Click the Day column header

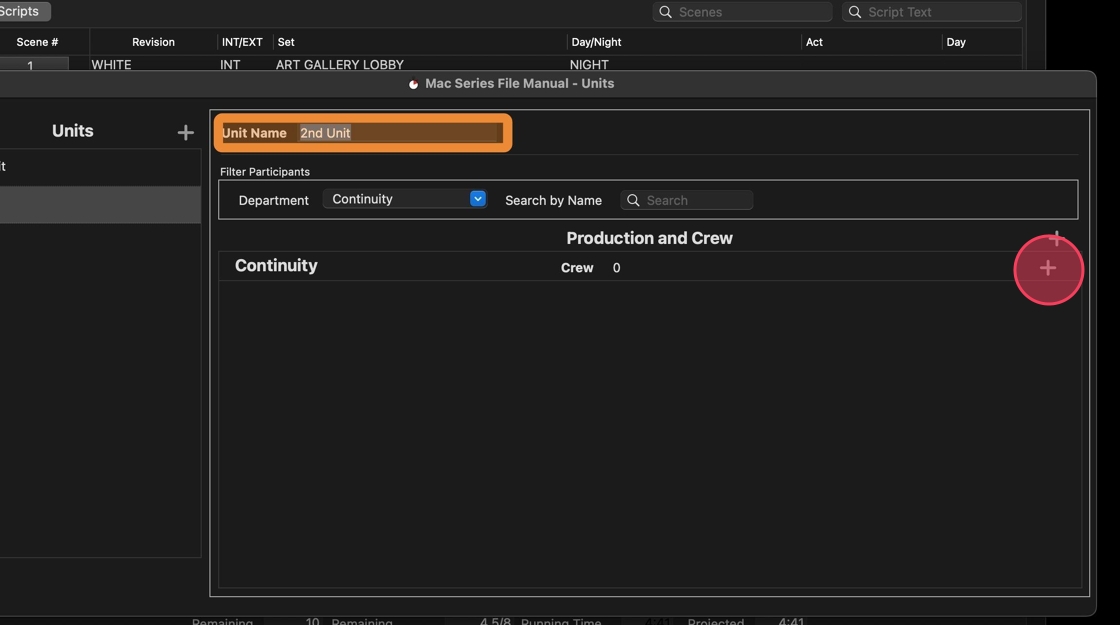[x=956, y=42]
